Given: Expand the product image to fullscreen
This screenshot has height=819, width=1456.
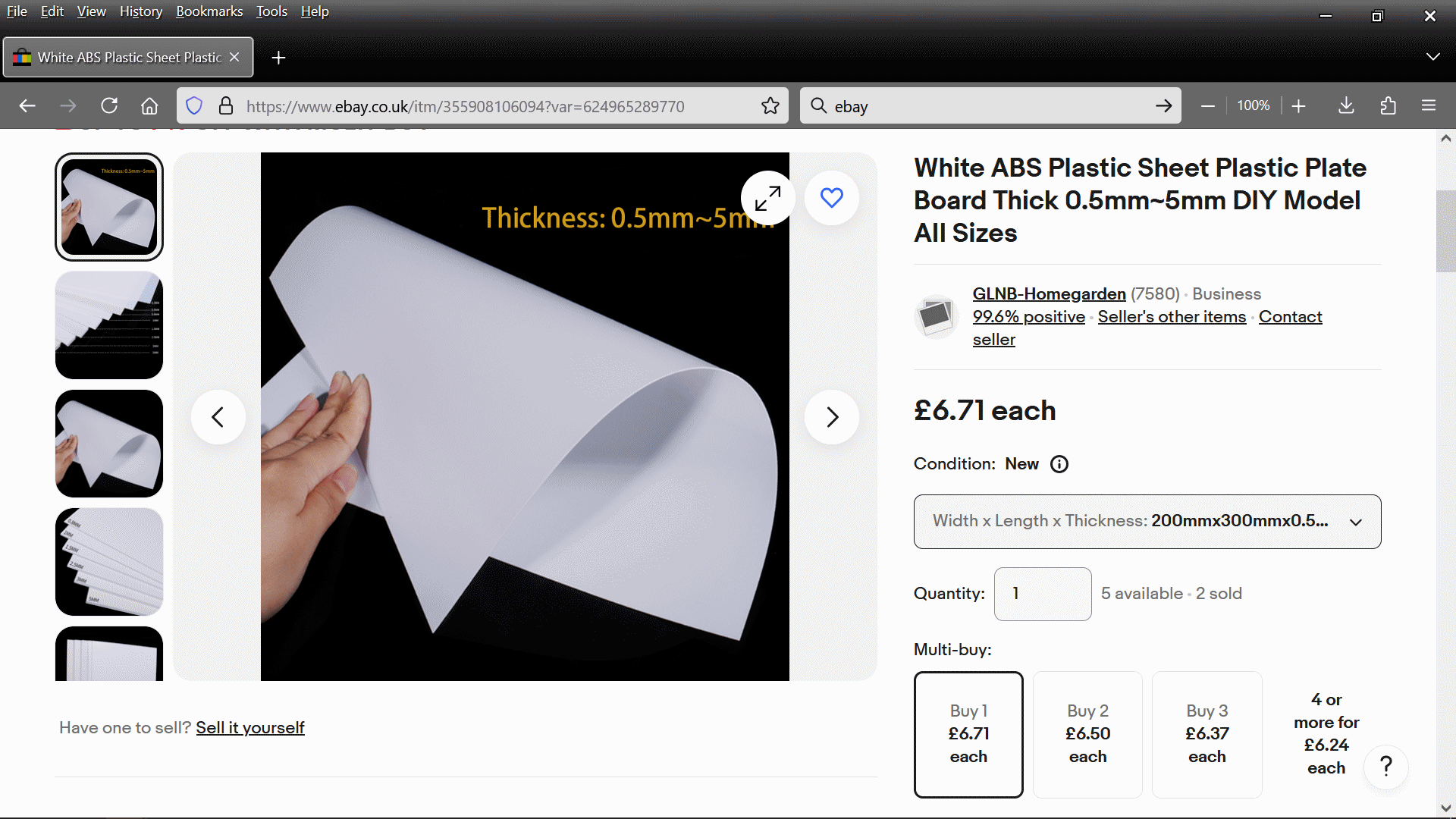Looking at the screenshot, I should pyautogui.click(x=767, y=199).
